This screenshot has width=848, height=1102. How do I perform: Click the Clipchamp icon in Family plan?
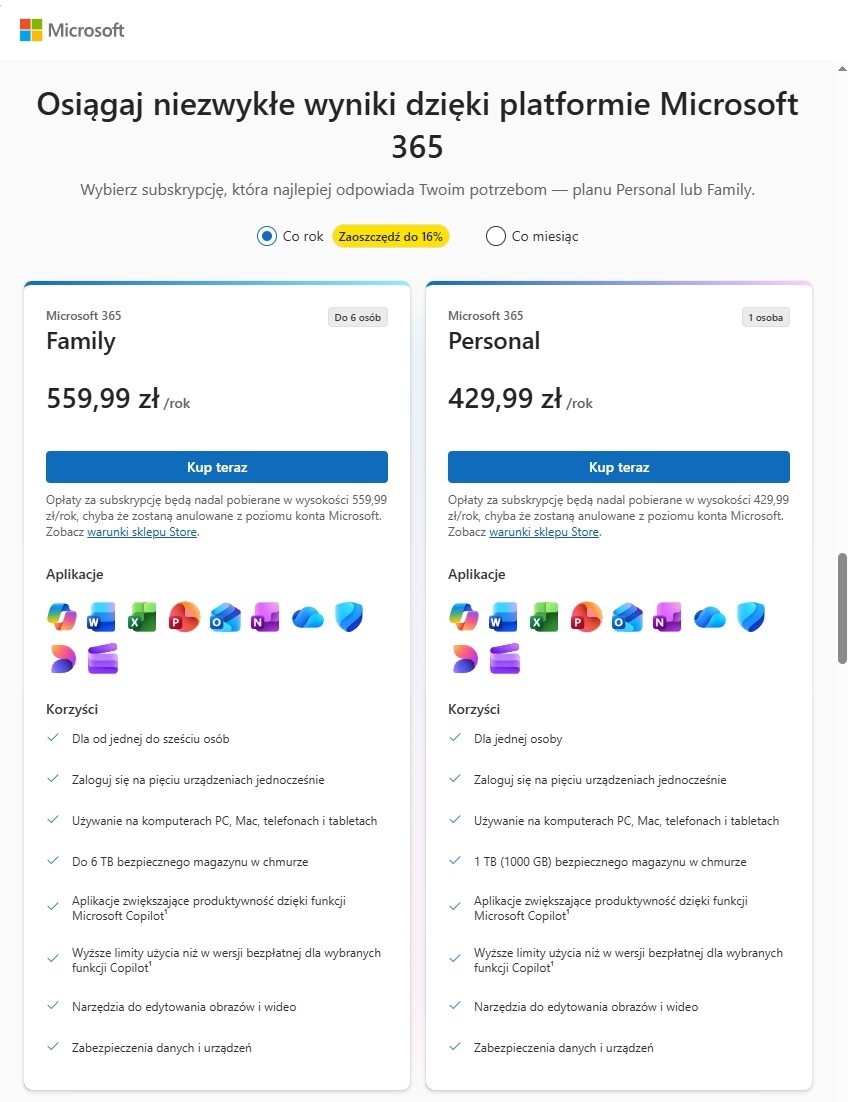coord(103,659)
